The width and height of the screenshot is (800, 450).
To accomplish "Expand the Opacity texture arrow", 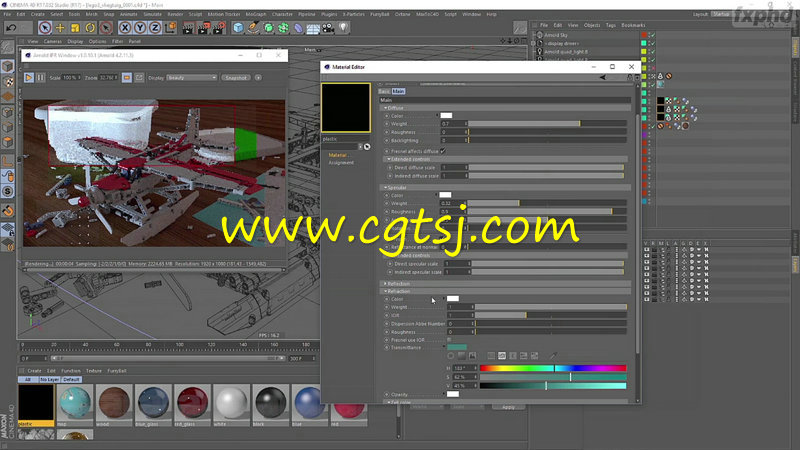I will (444, 394).
